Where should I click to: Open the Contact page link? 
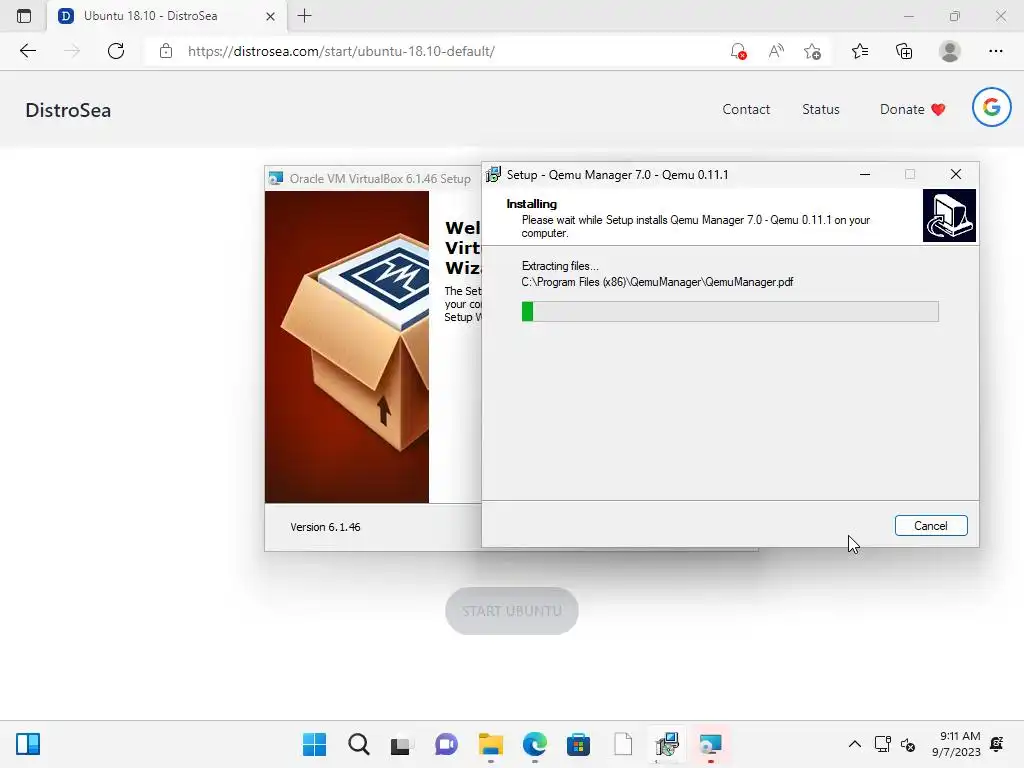746,109
